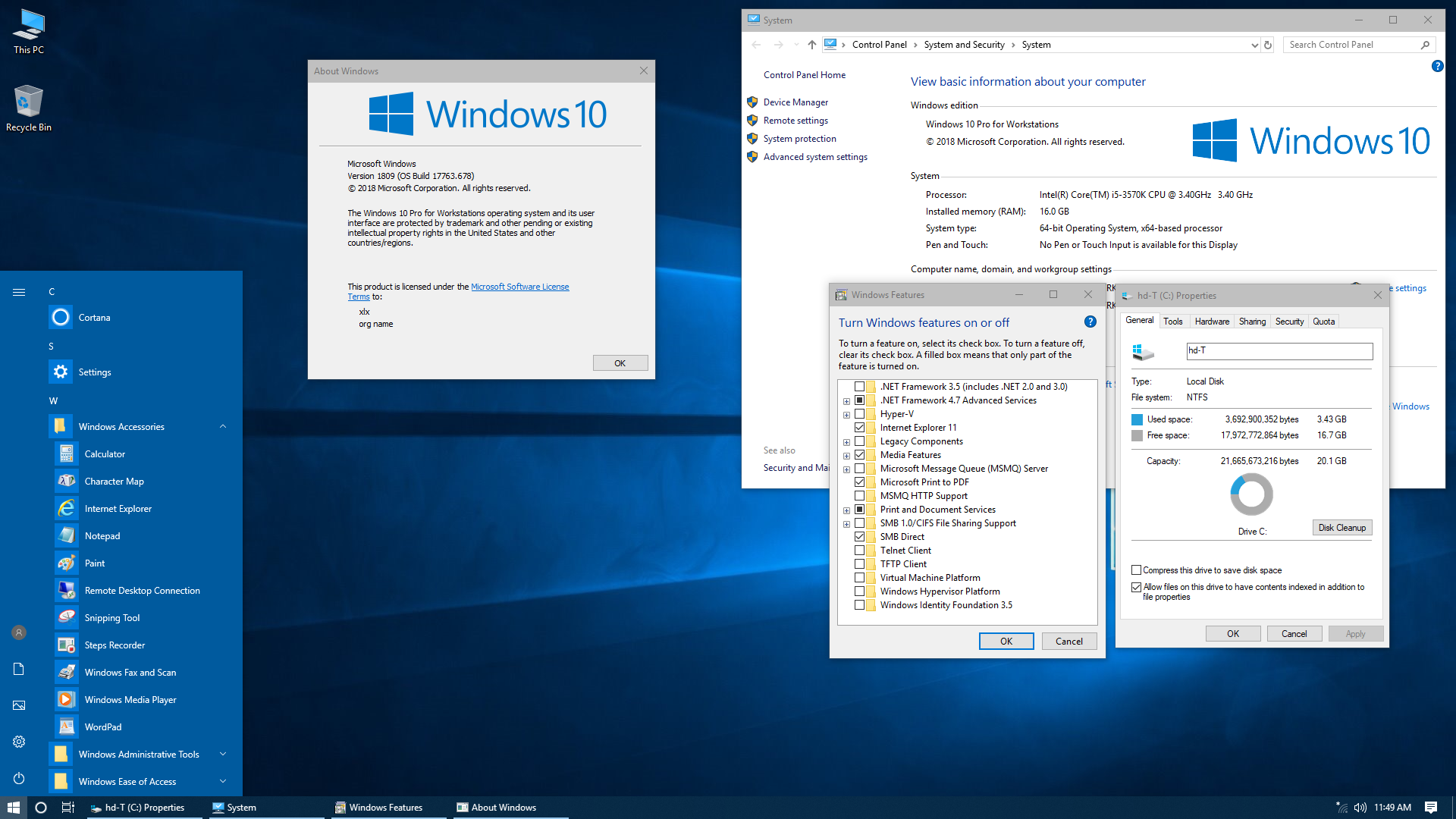Enable Hyper-V feature checkbox

(859, 414)
